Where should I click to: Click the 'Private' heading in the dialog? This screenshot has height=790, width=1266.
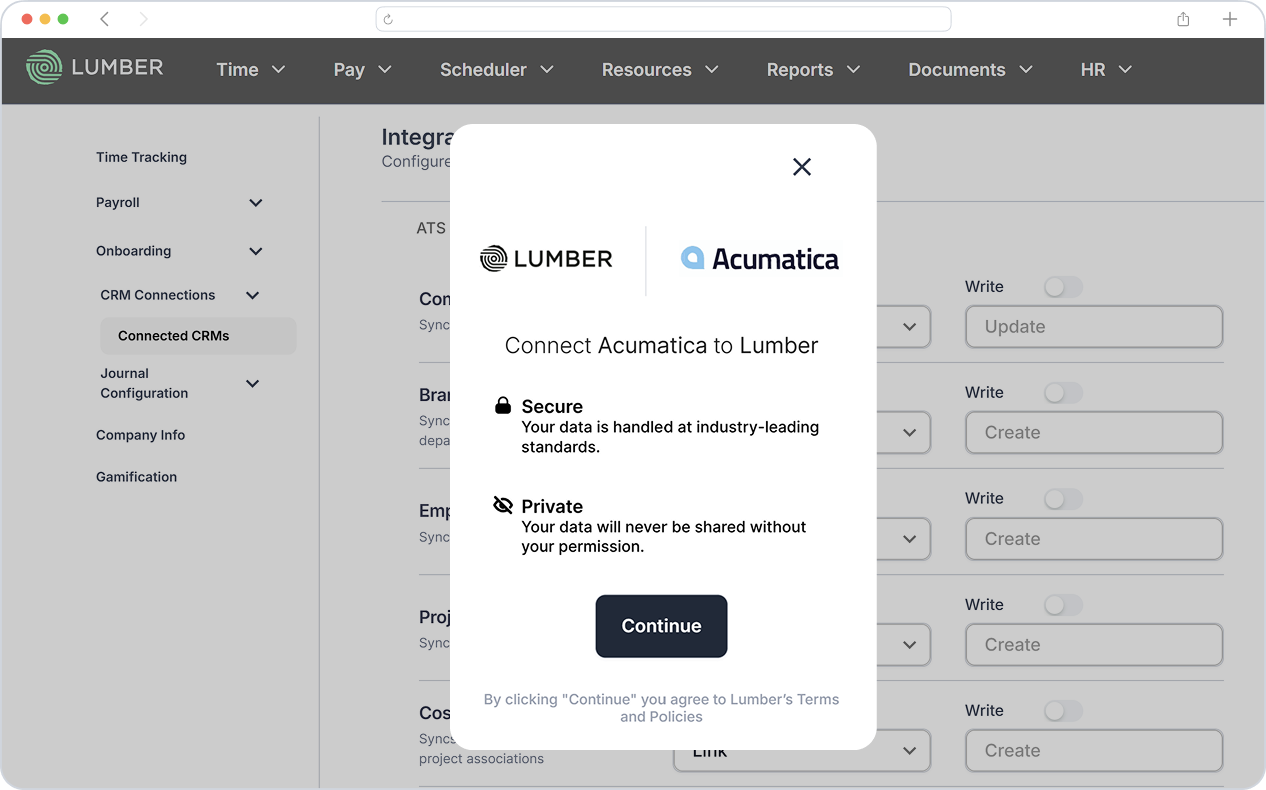pos(552,506)
